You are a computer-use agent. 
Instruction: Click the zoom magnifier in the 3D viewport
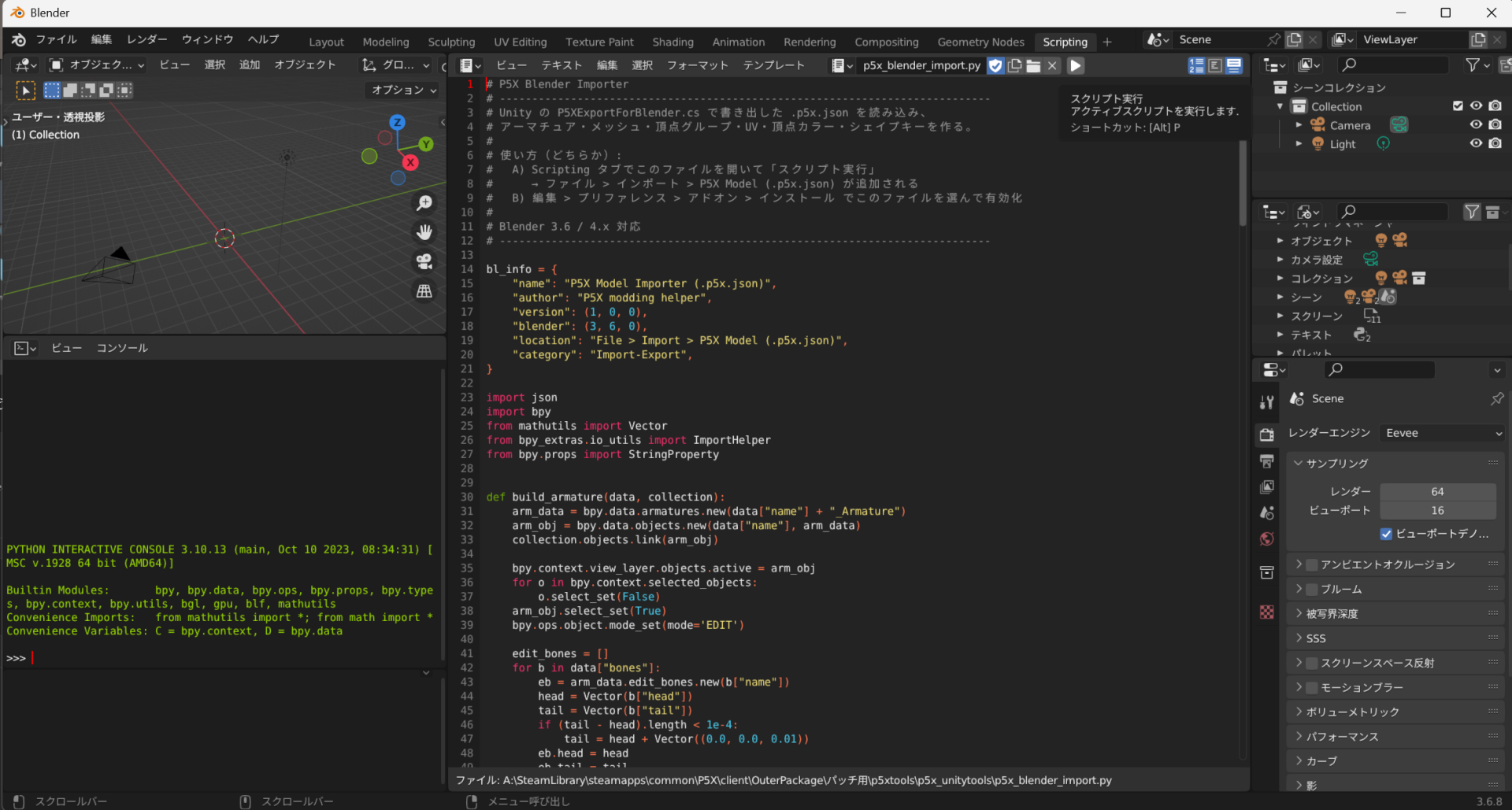coord(424,203)
